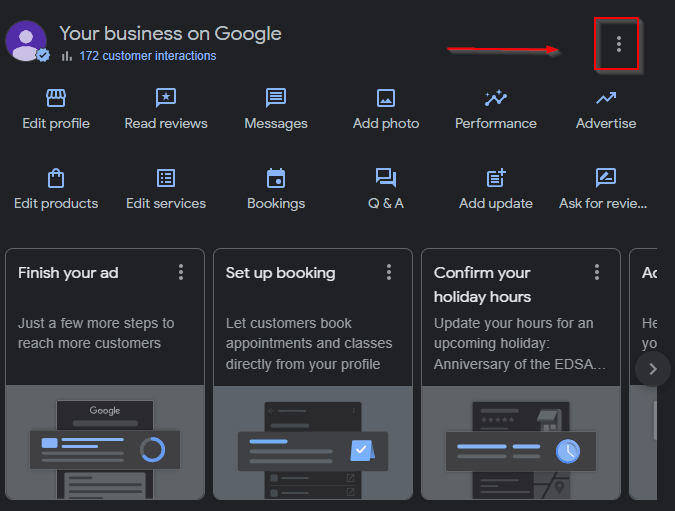Open options menu on Finish your ad card
The image size is (675, 511).
(x=181, y=272)
